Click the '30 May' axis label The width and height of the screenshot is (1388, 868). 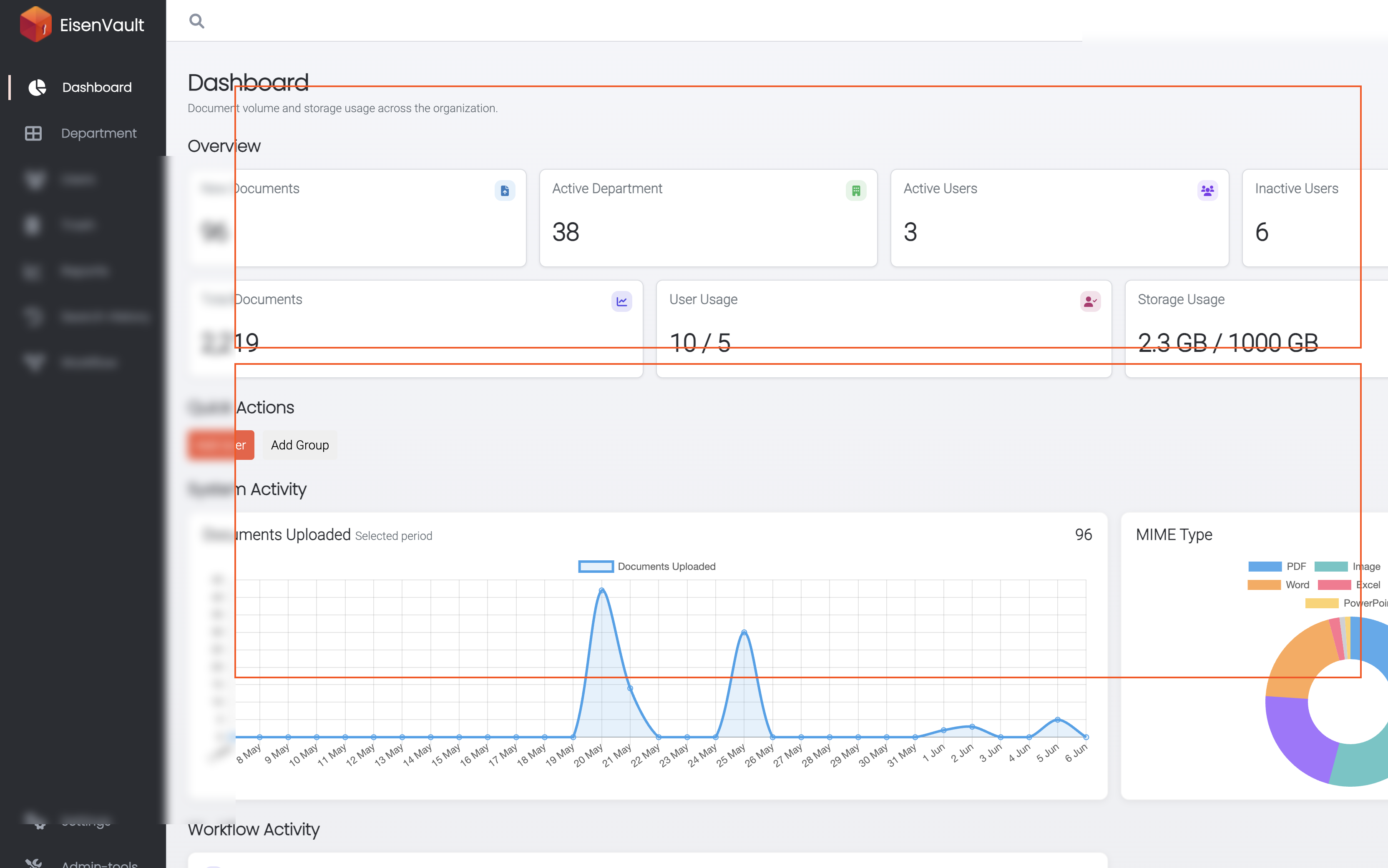coord(873,755)
